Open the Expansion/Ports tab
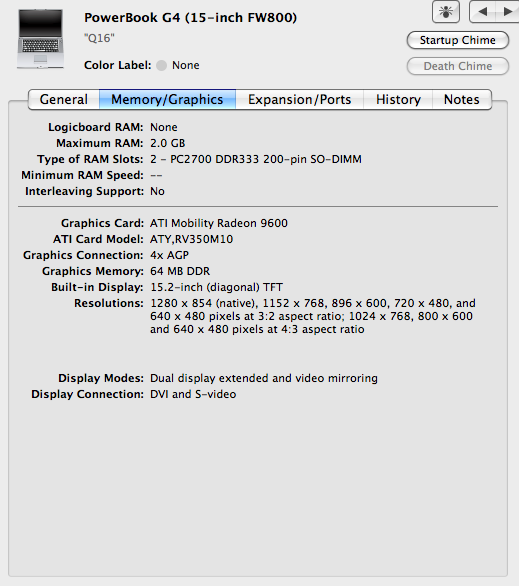The image size is (519, 586). 299,99
